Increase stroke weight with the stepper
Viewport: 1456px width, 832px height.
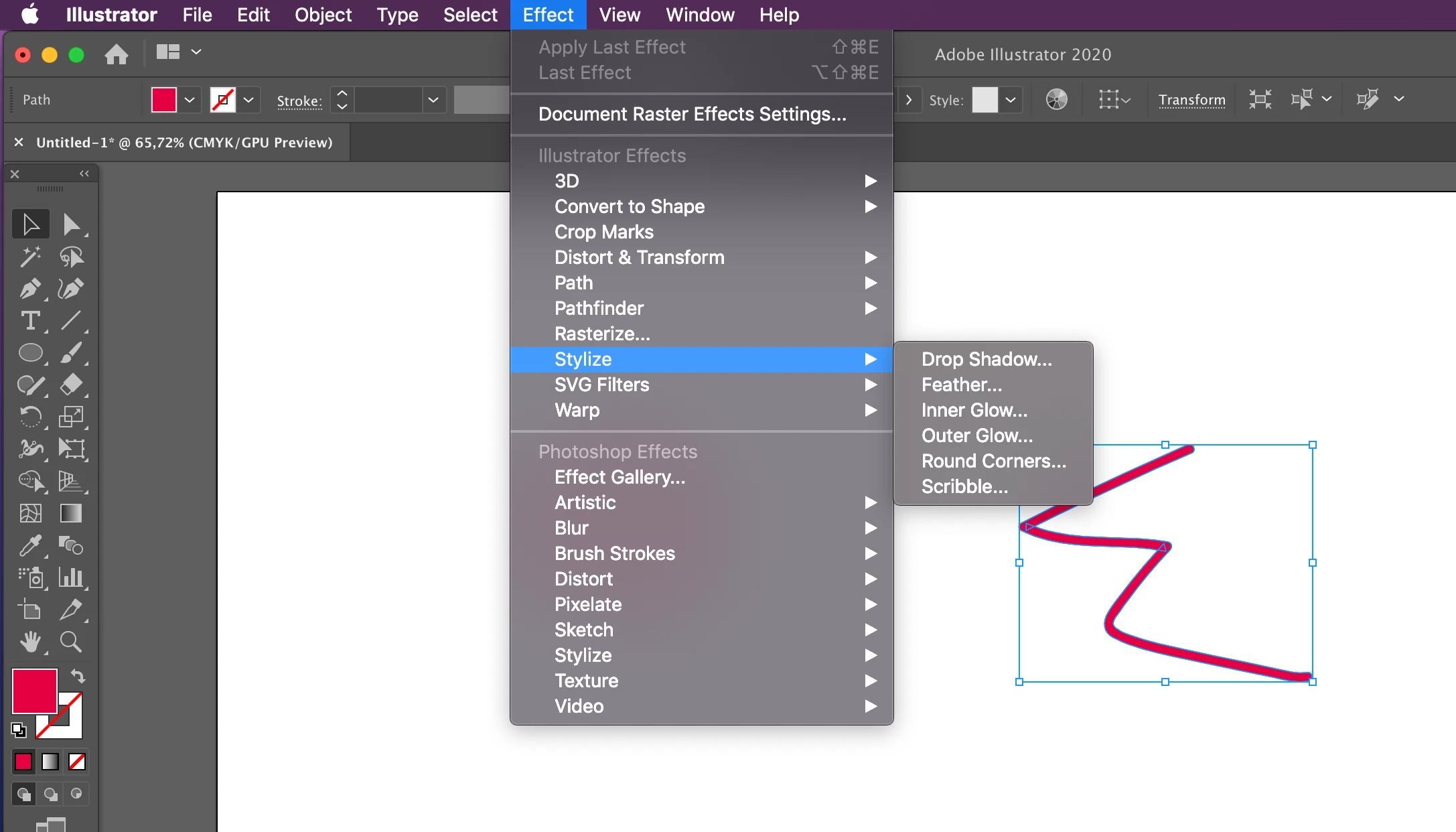tap(342, 93)
